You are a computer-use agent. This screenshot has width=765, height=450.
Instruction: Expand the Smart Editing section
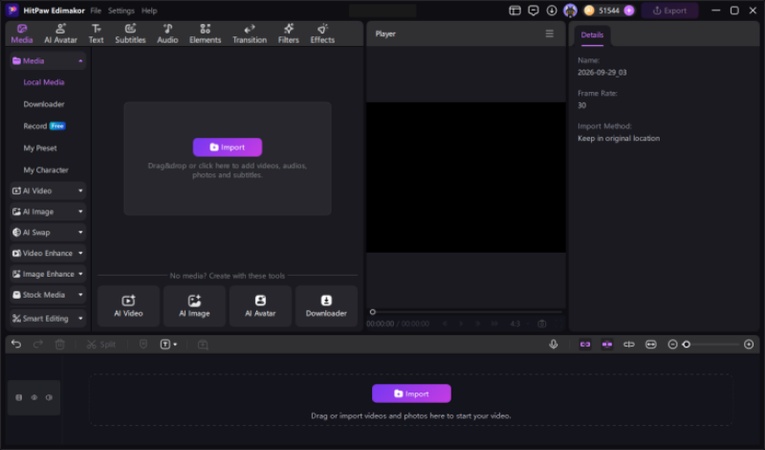pos(48,318)
